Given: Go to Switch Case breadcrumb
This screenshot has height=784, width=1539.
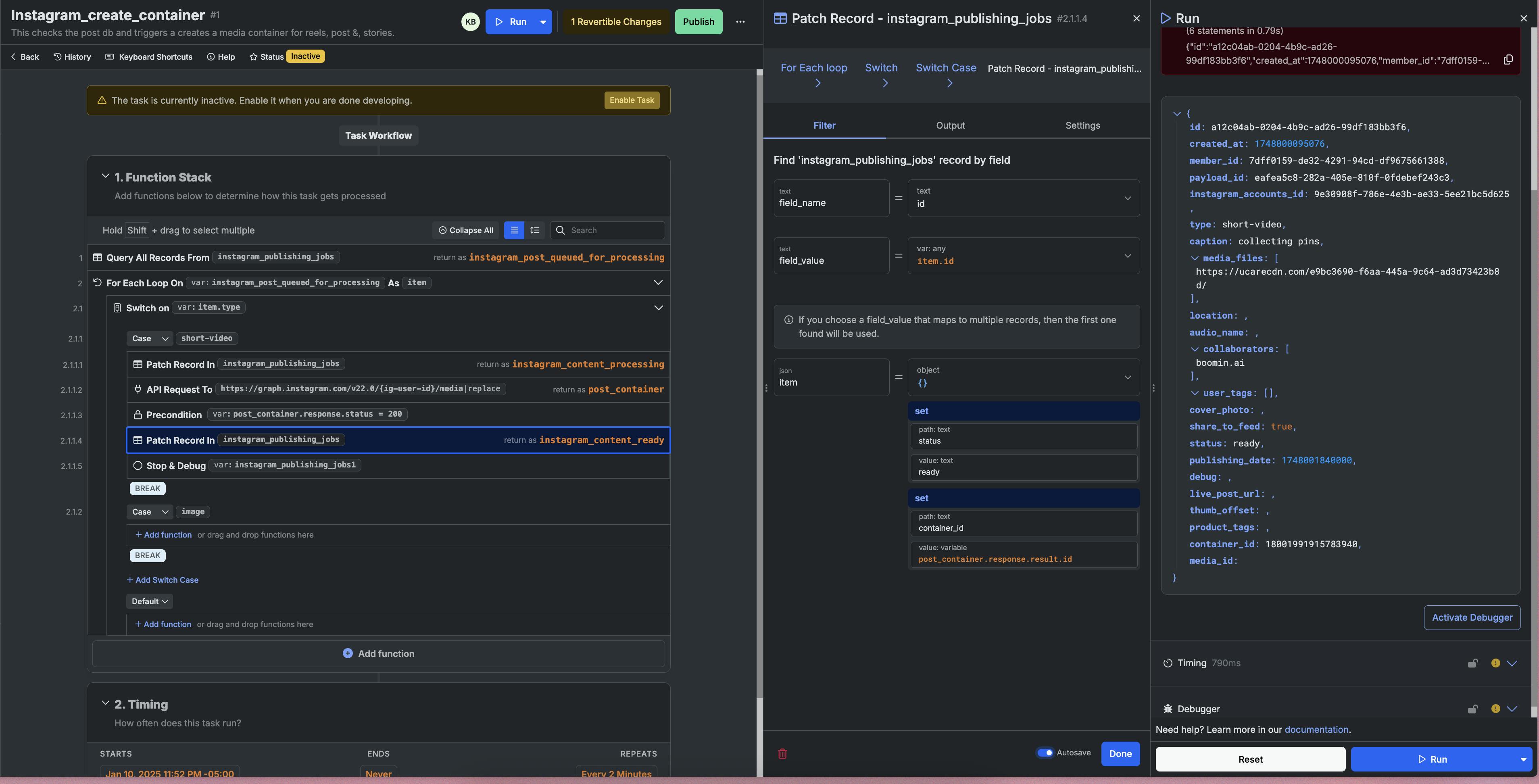Looking at the screenshot, I should click(x=946, y=68).
